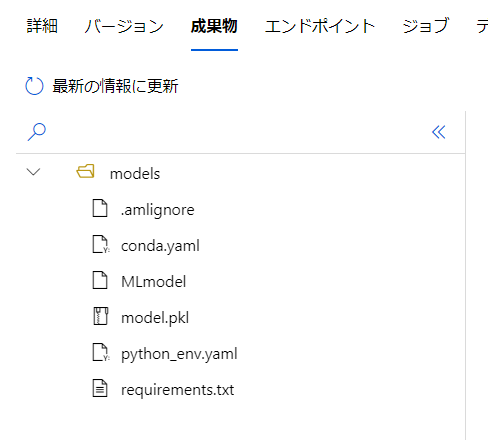Click 最新の情報に更新 refresh button
This screenshot has height=440, width=488.
point(102,86)
